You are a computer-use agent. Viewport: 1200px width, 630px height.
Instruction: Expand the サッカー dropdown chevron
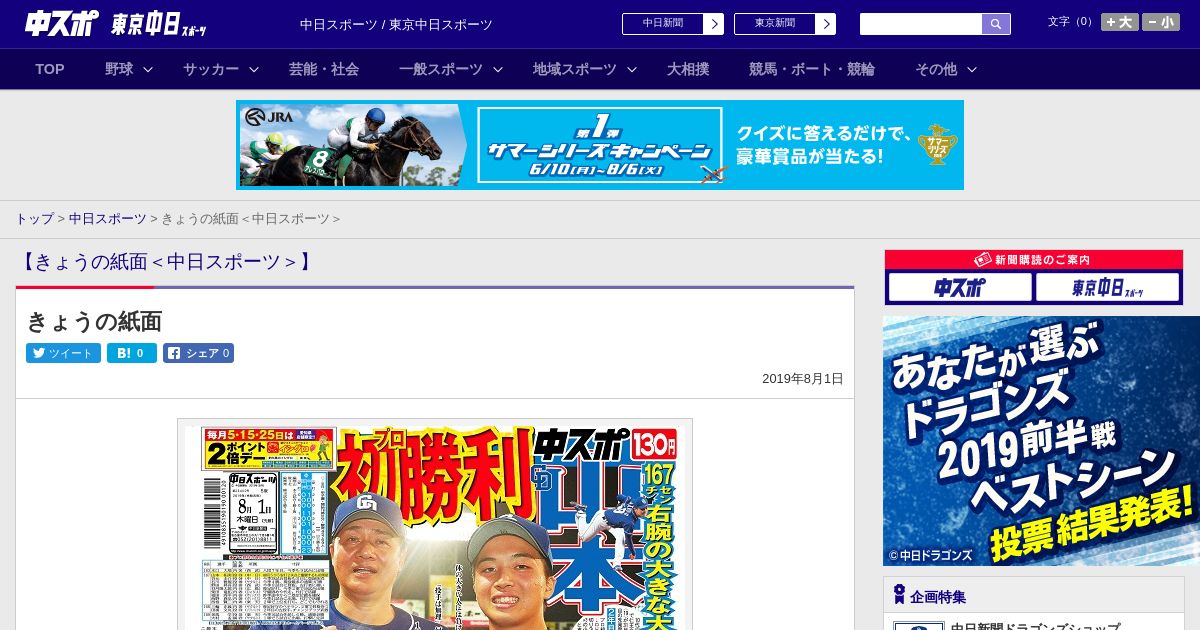click(254, 69)
